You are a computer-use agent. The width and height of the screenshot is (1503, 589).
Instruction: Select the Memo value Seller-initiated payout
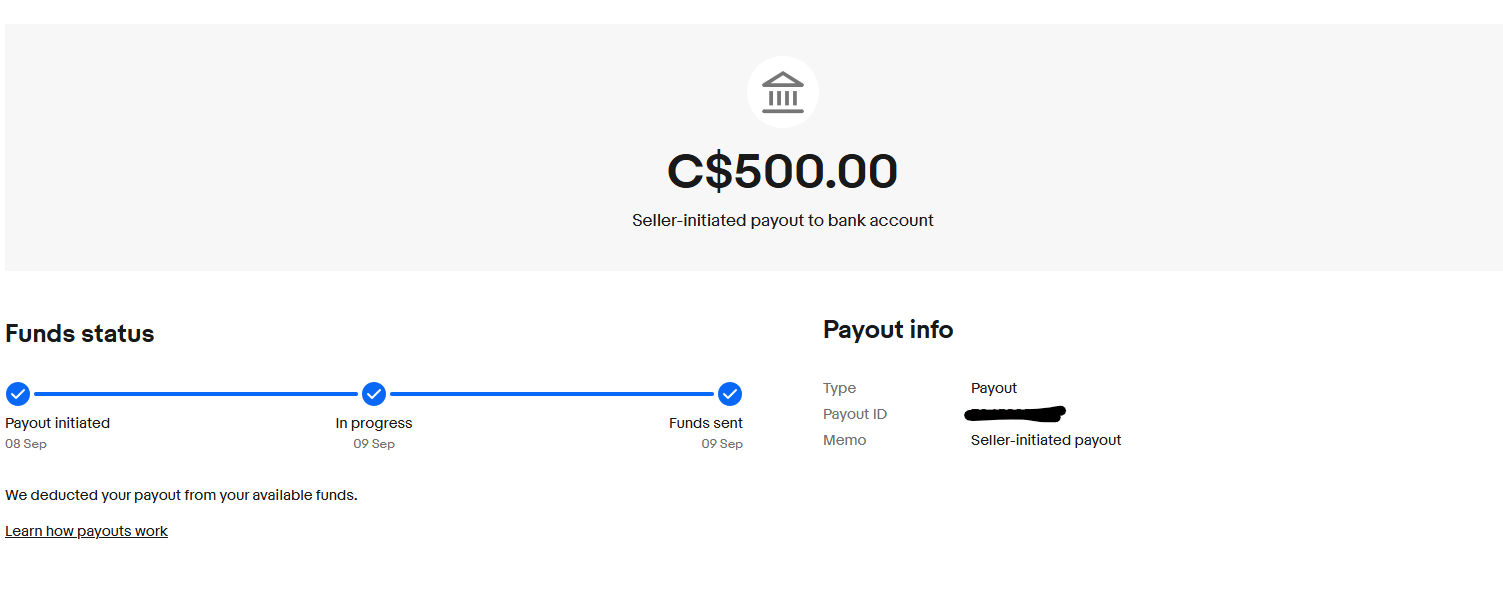click(x=1046, y=440)
